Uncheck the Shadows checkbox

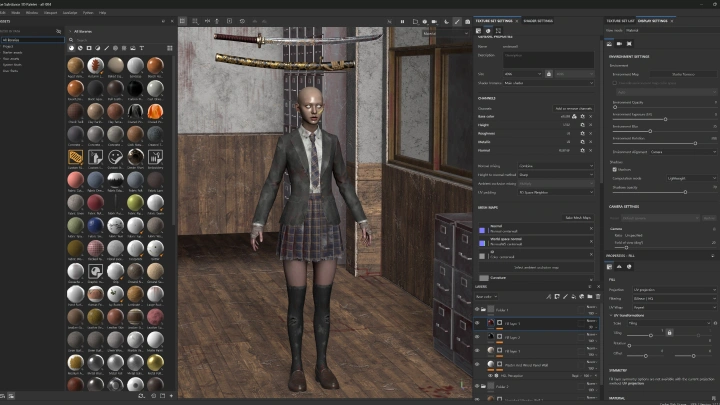click(614, 169)
